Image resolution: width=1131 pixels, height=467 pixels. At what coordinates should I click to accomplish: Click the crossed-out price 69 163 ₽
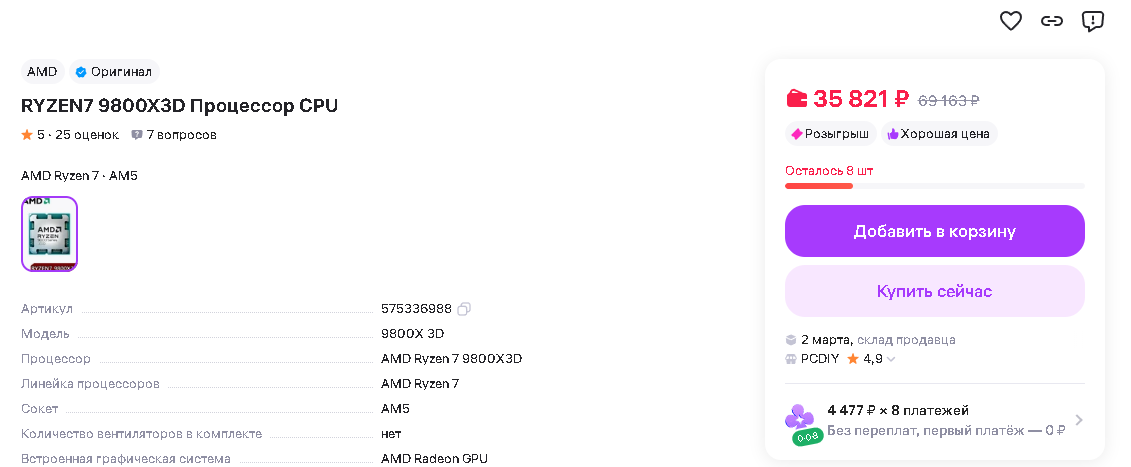pos(948,100)
